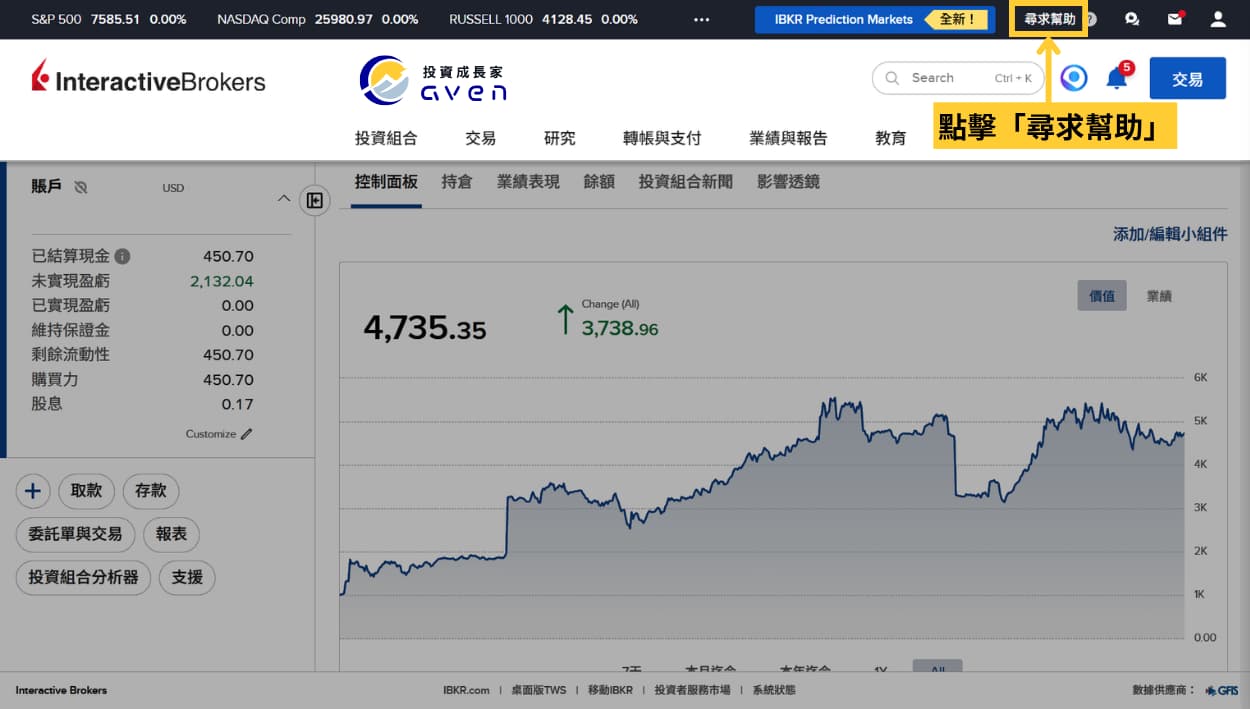Click the sidebar collapse panel icon
This screenshot has width=1250, height=709.
[315, 200]
